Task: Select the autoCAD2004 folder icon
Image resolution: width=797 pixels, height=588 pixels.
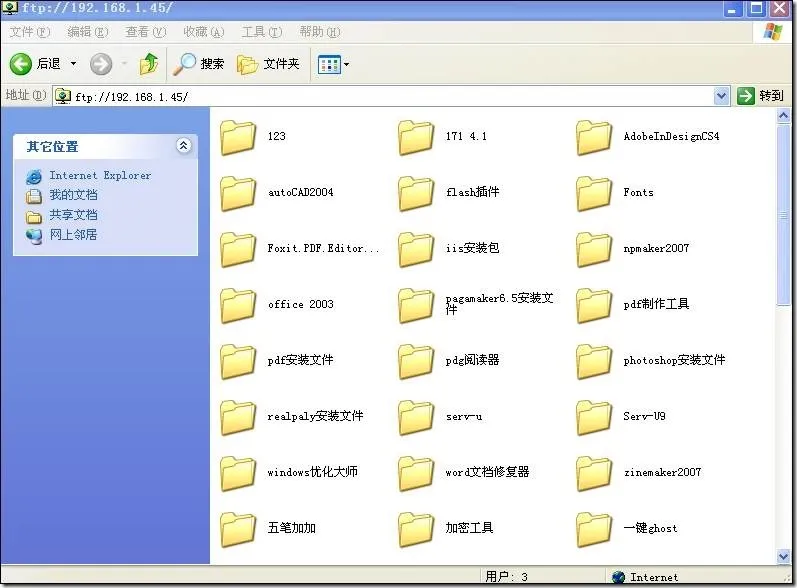Action: click(237, 193)
